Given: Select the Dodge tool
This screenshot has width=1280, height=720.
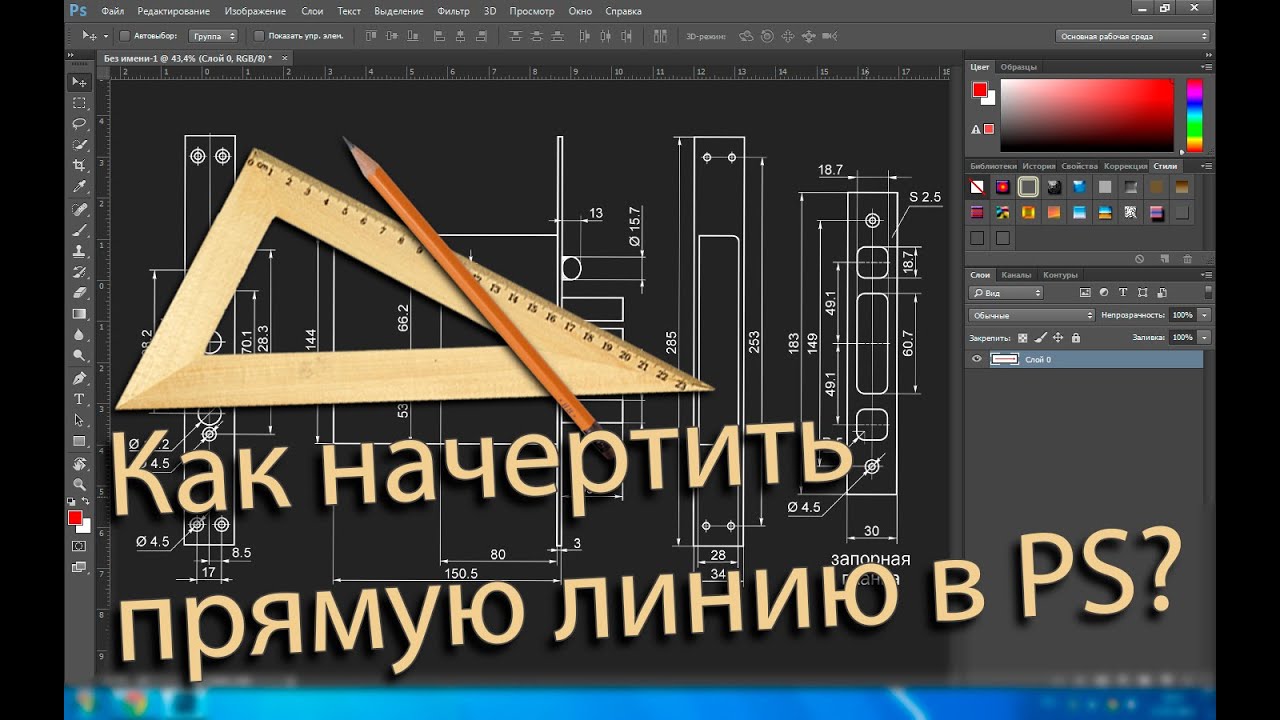Looking at the screenshot, I should pos(79,357).
